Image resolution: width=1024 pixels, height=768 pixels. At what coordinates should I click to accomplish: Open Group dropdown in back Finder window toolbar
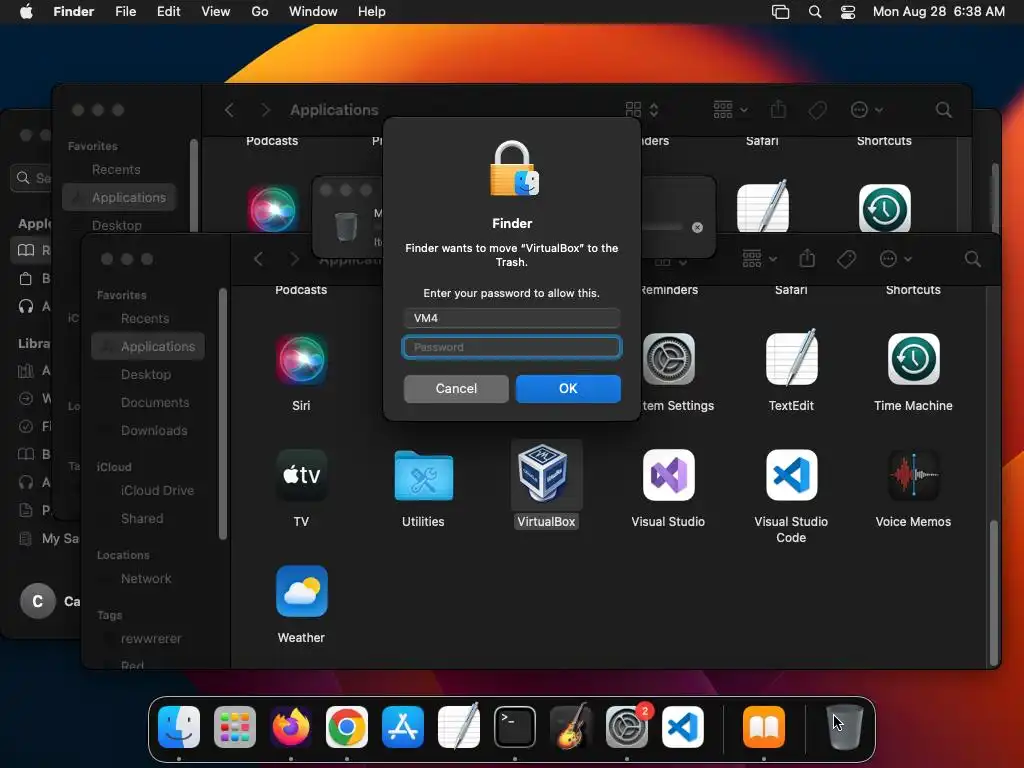coord(730,110)
